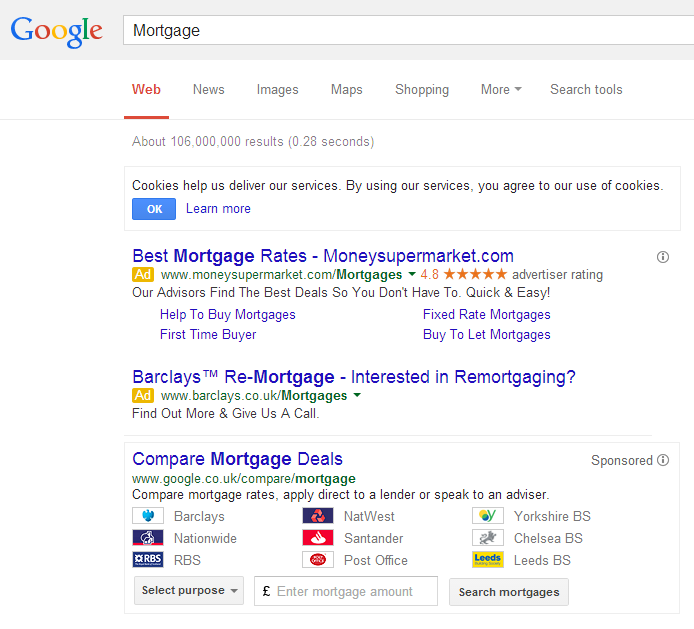This screenshot has height=629, width=694.
Task: Click the RBS logo icon
Action: click(x=148, y=560)
